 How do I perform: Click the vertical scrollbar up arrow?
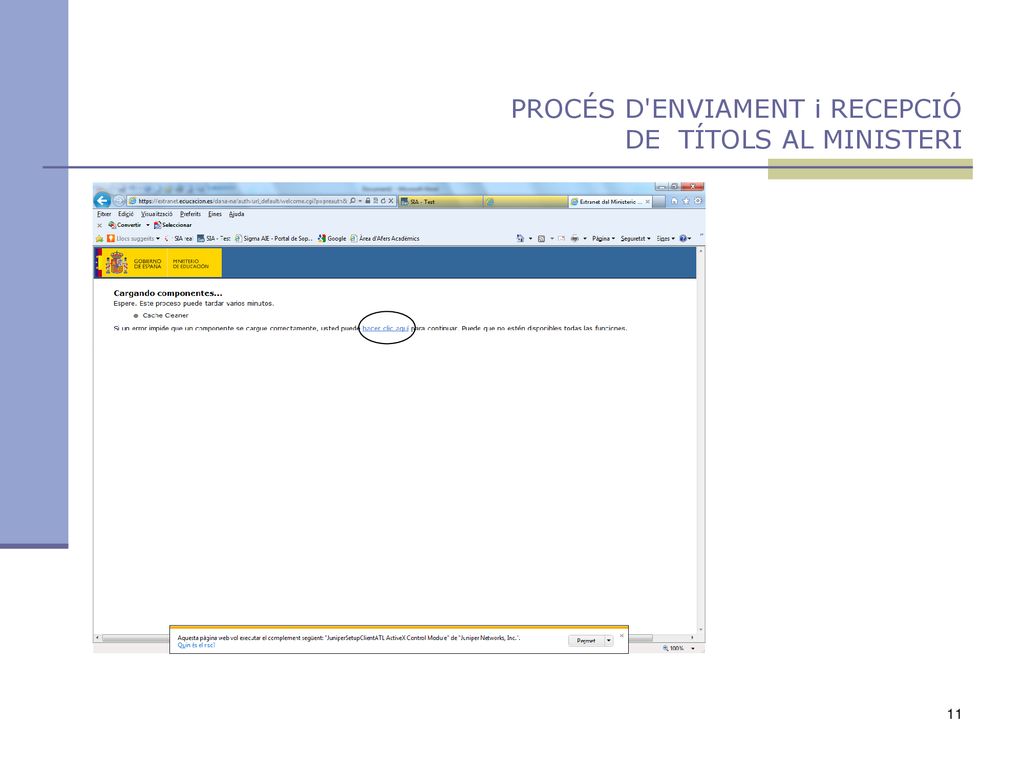701,251
